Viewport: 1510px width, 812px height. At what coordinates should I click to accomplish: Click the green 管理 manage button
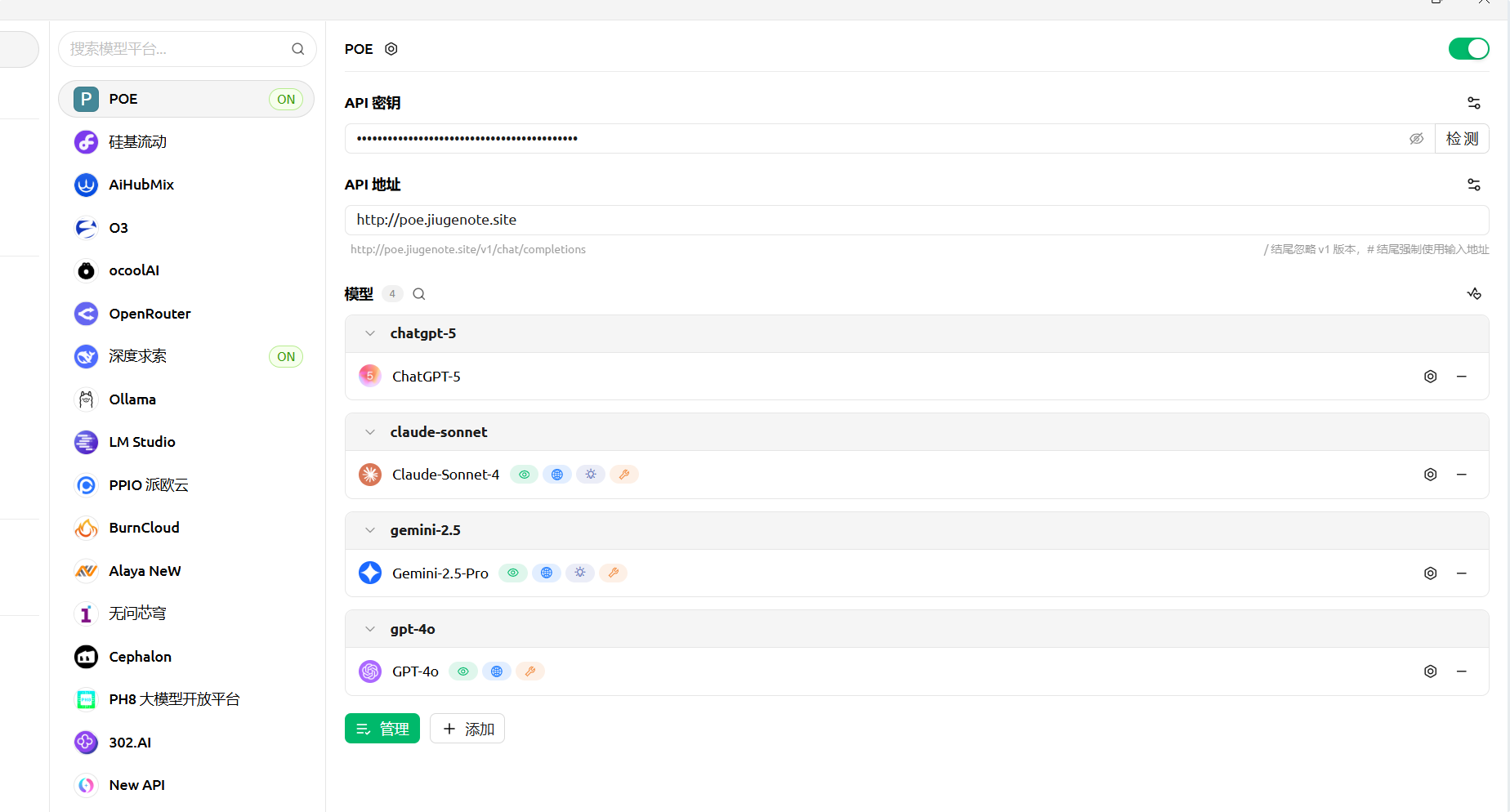pyautogui.click(x=382, y=729)
